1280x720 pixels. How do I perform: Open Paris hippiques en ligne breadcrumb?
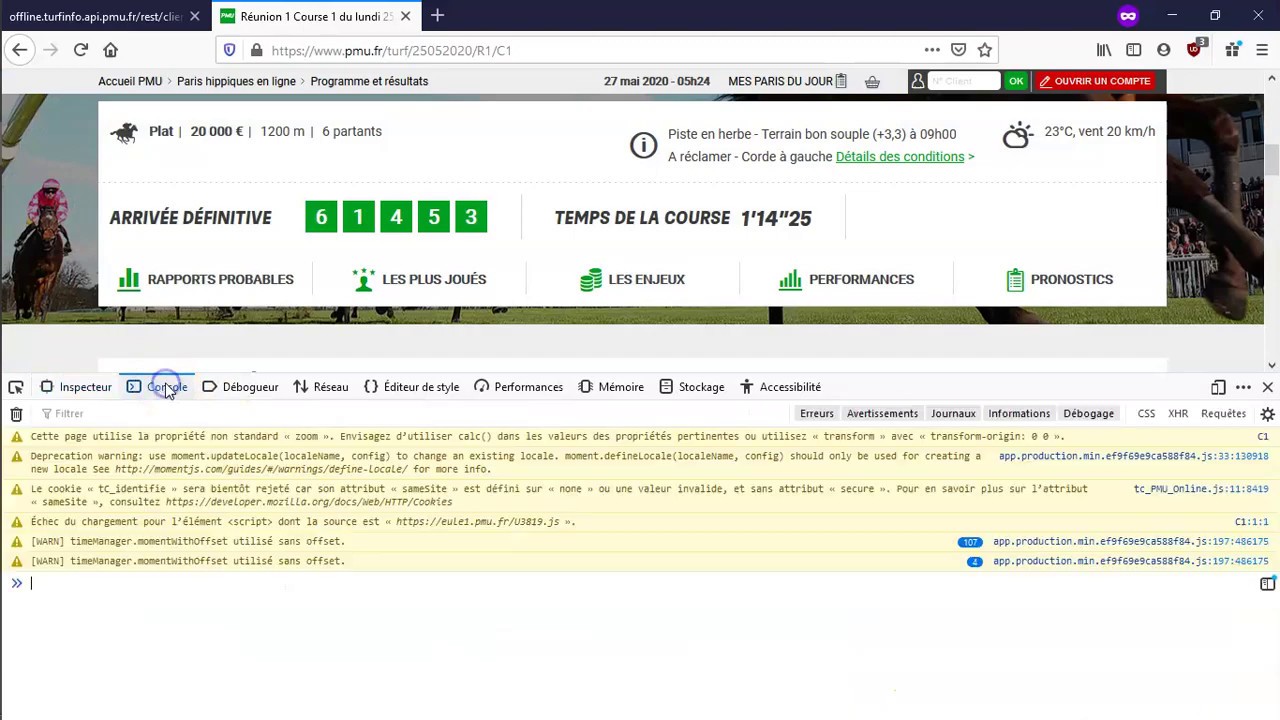click(x=236, y=82)
